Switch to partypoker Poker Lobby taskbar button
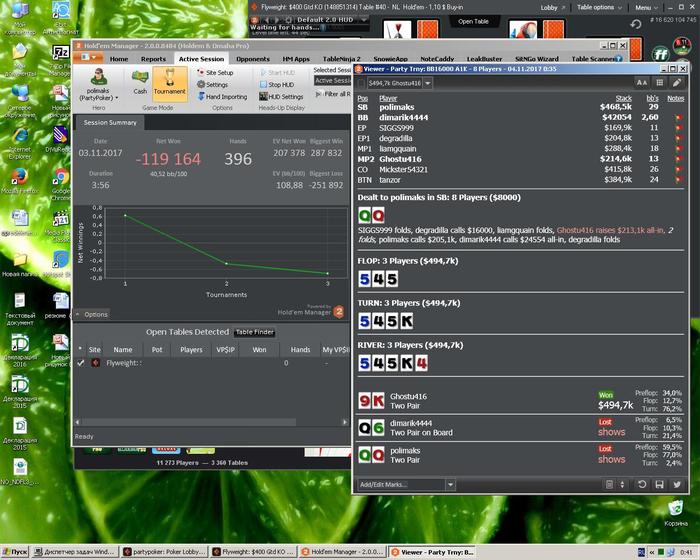Screen dimensions: 700x560 click(164, 552)
